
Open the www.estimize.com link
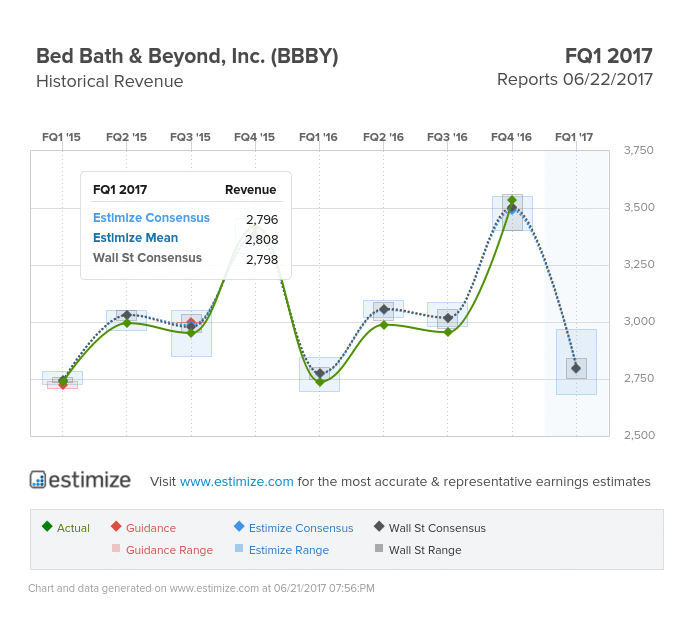tap(236, 481)
